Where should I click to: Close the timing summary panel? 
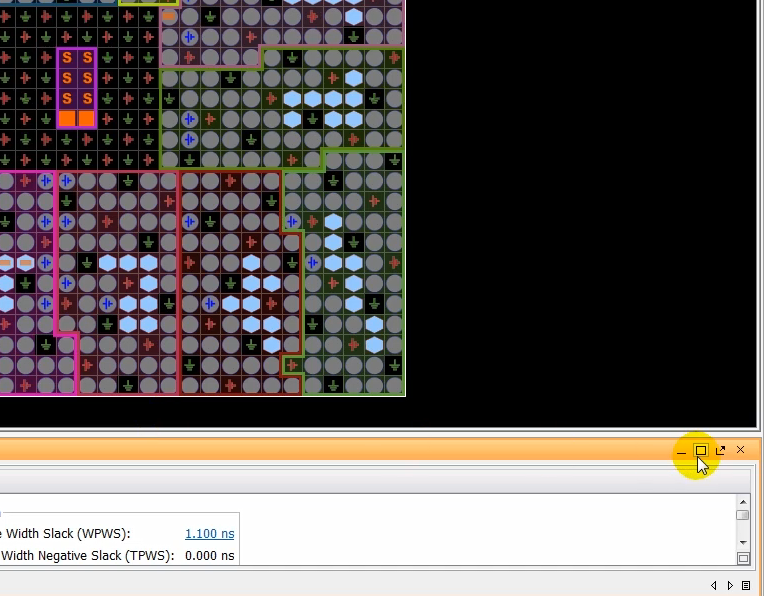(740, 450)
